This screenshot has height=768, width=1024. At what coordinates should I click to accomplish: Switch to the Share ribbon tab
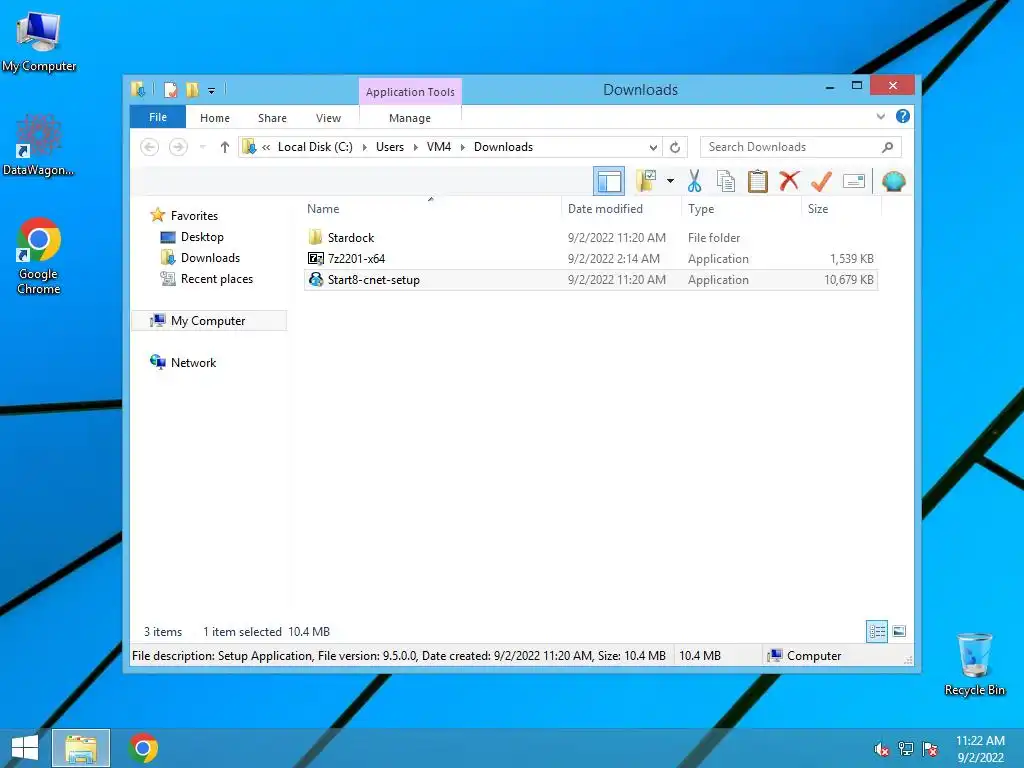point(272,118)
